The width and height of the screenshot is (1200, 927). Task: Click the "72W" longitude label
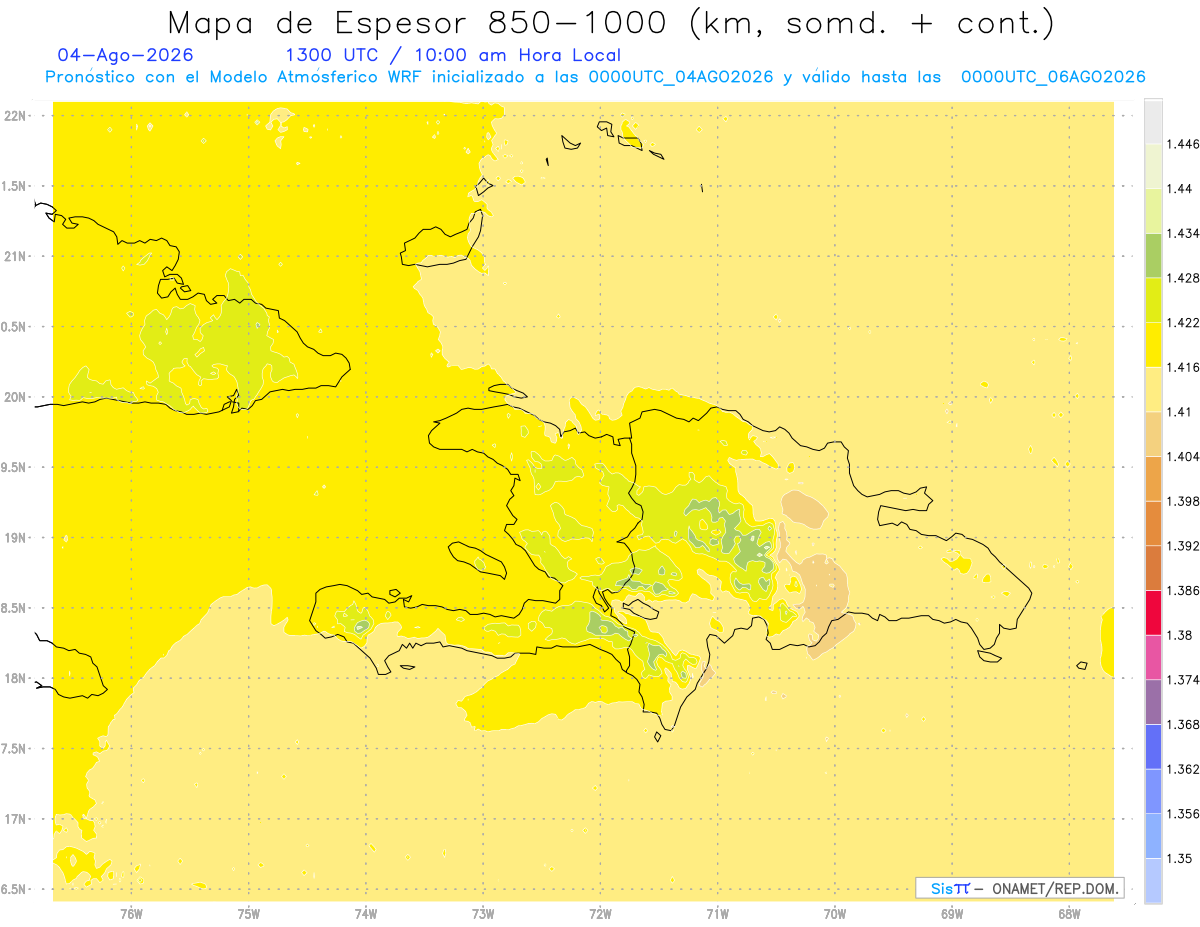tap(600, 913)
